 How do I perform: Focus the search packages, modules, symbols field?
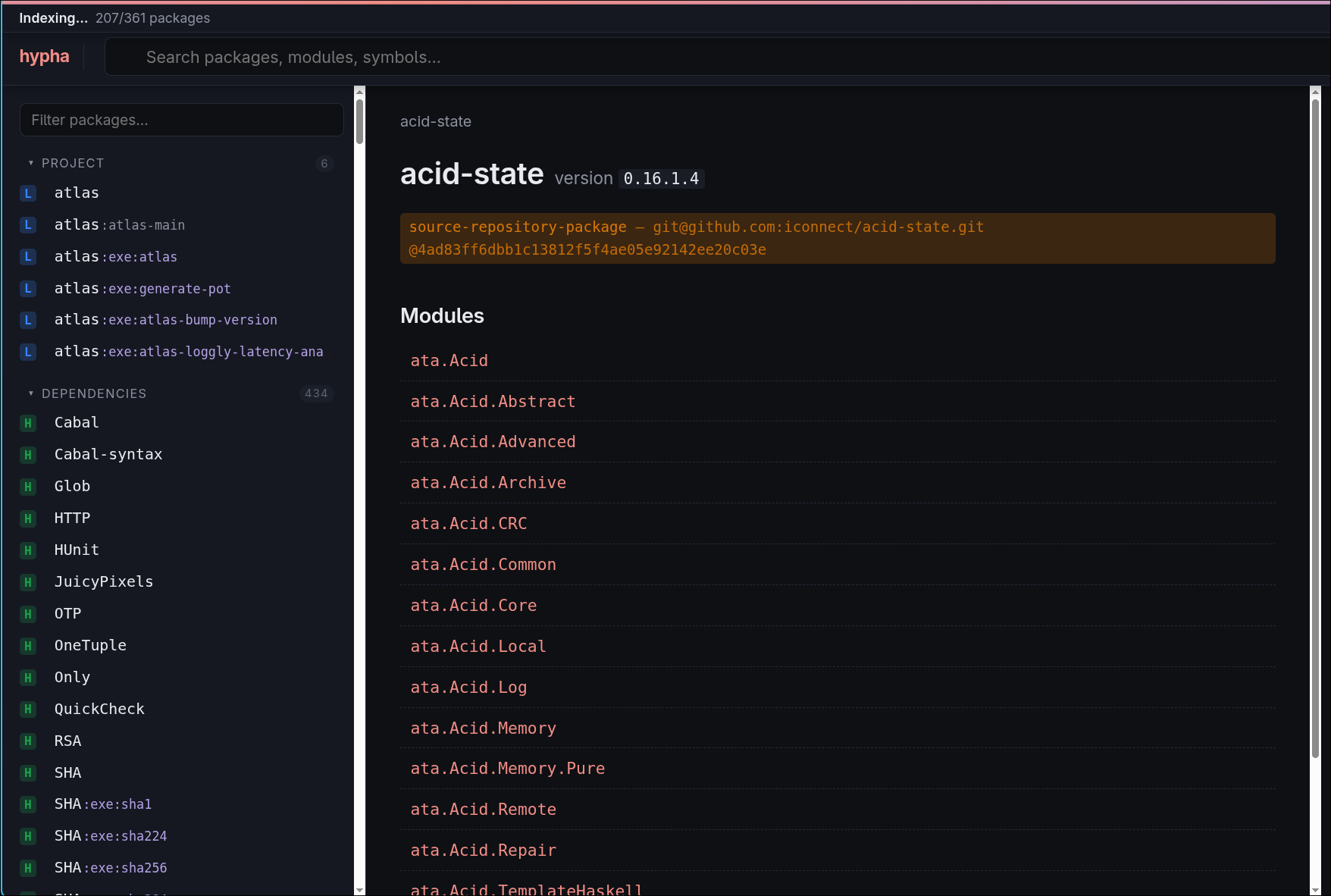click(x=717, y=58)
